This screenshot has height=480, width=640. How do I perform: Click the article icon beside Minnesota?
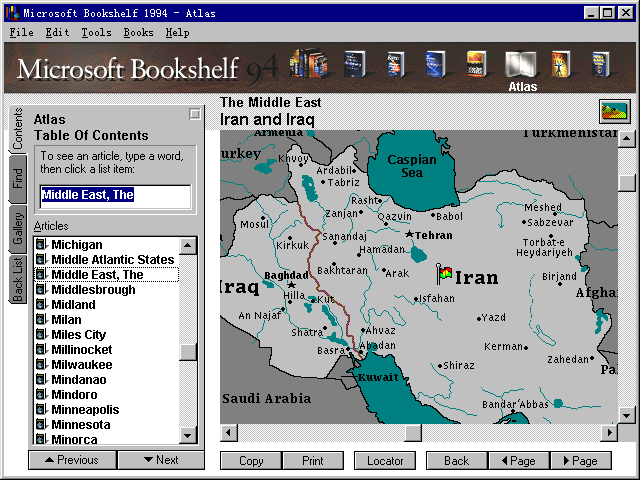coord(41,424)
